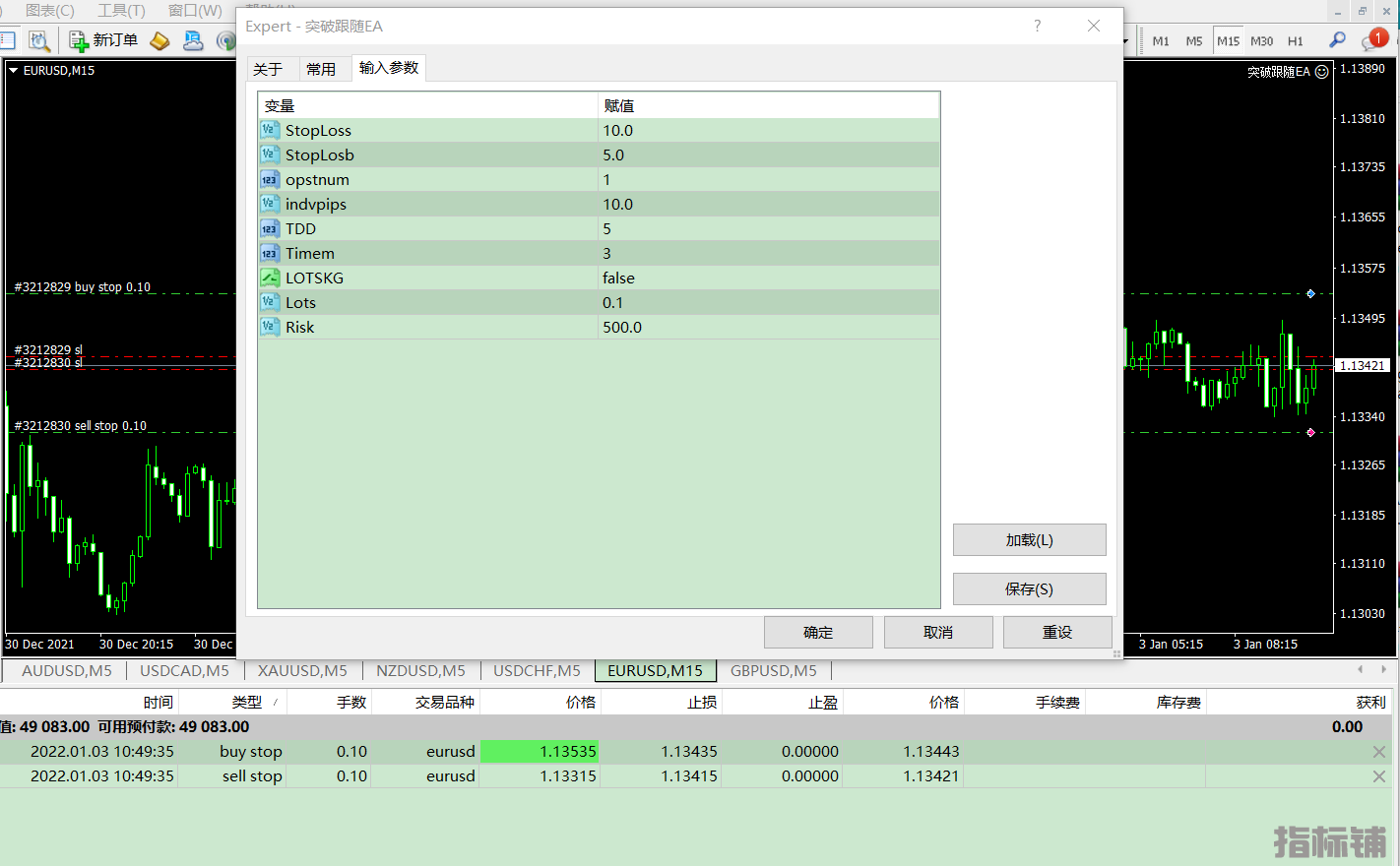Select the M30 timeframe button
This screenshot has height=866, width=1400.
[x=1261, y=41]
